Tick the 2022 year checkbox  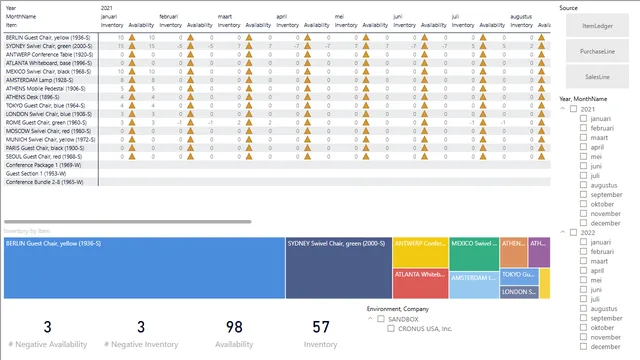tap(573, 232)
